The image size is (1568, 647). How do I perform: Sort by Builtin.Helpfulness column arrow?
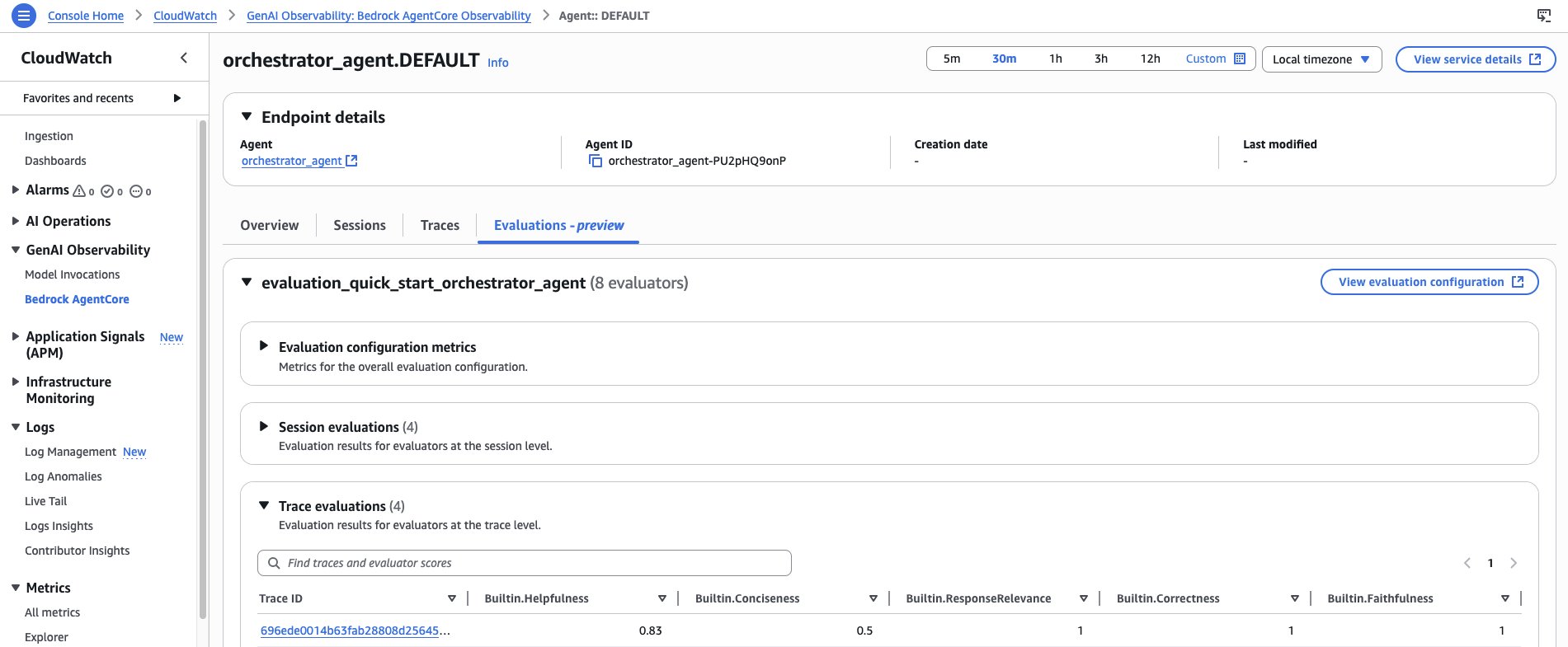(662, 598)
